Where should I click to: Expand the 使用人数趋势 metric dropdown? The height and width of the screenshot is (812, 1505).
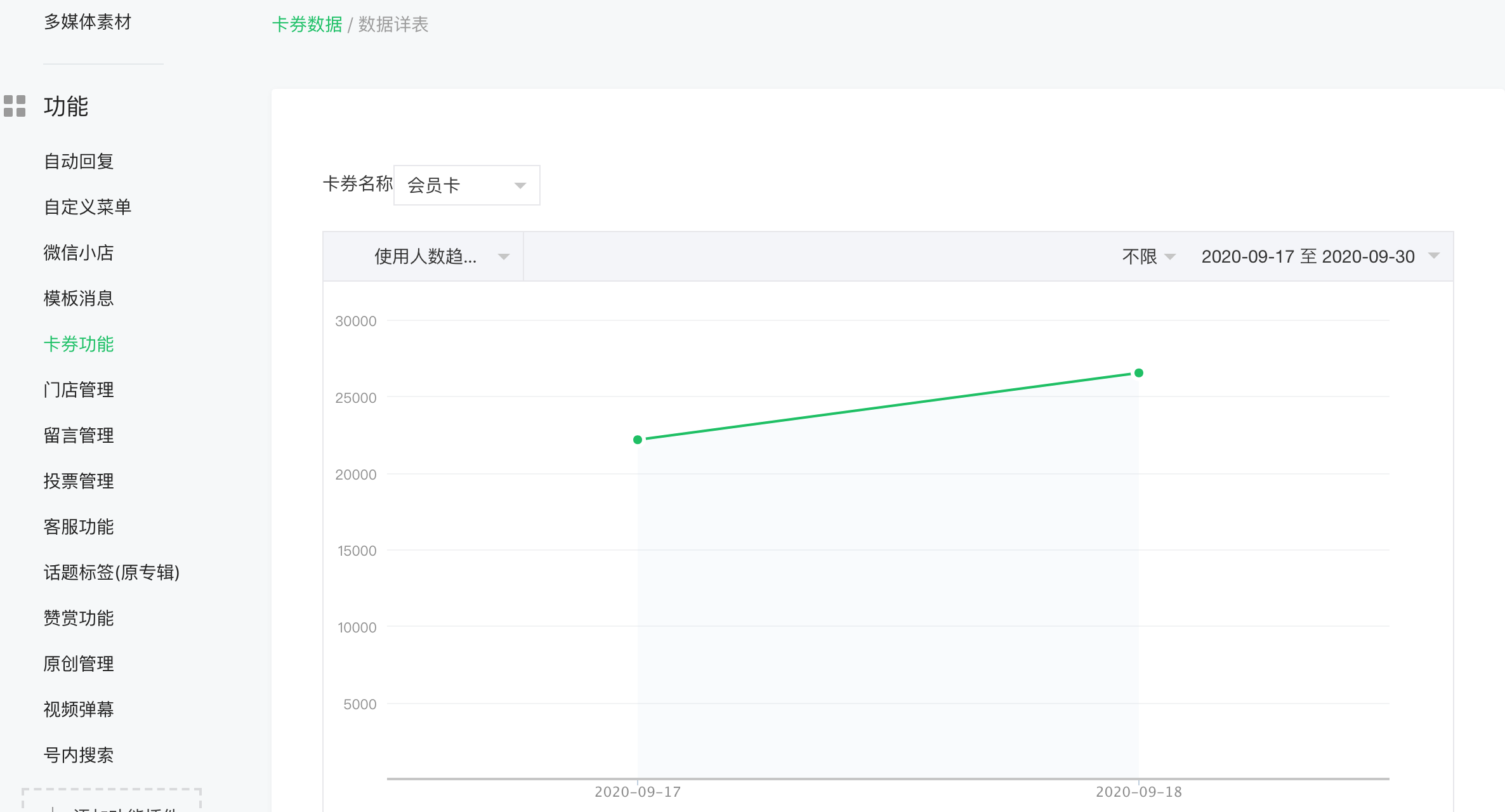(x=439, y=256)
